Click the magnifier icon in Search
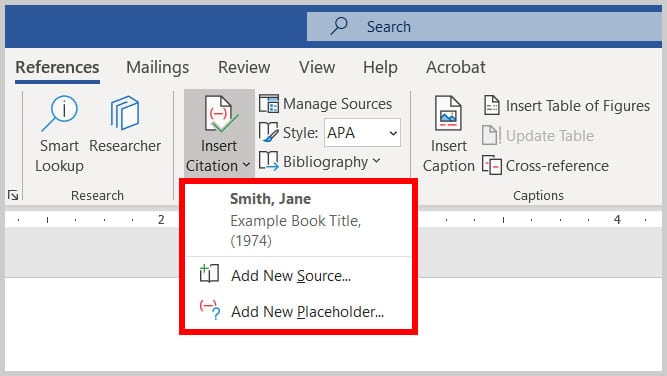The height and width of the screenshot is (376, 667). tap(339, 26)
